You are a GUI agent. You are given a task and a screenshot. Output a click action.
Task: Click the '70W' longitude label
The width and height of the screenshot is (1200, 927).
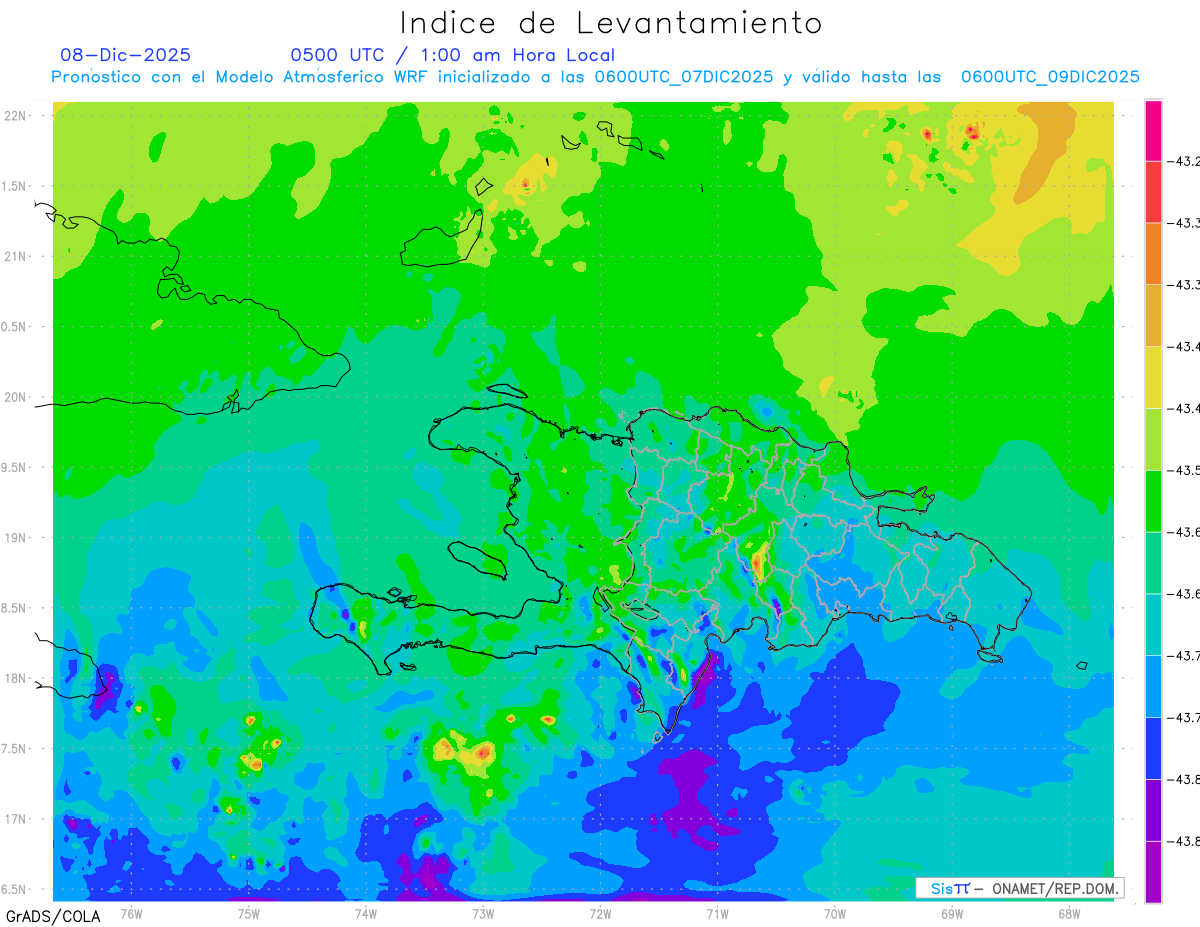834,913
